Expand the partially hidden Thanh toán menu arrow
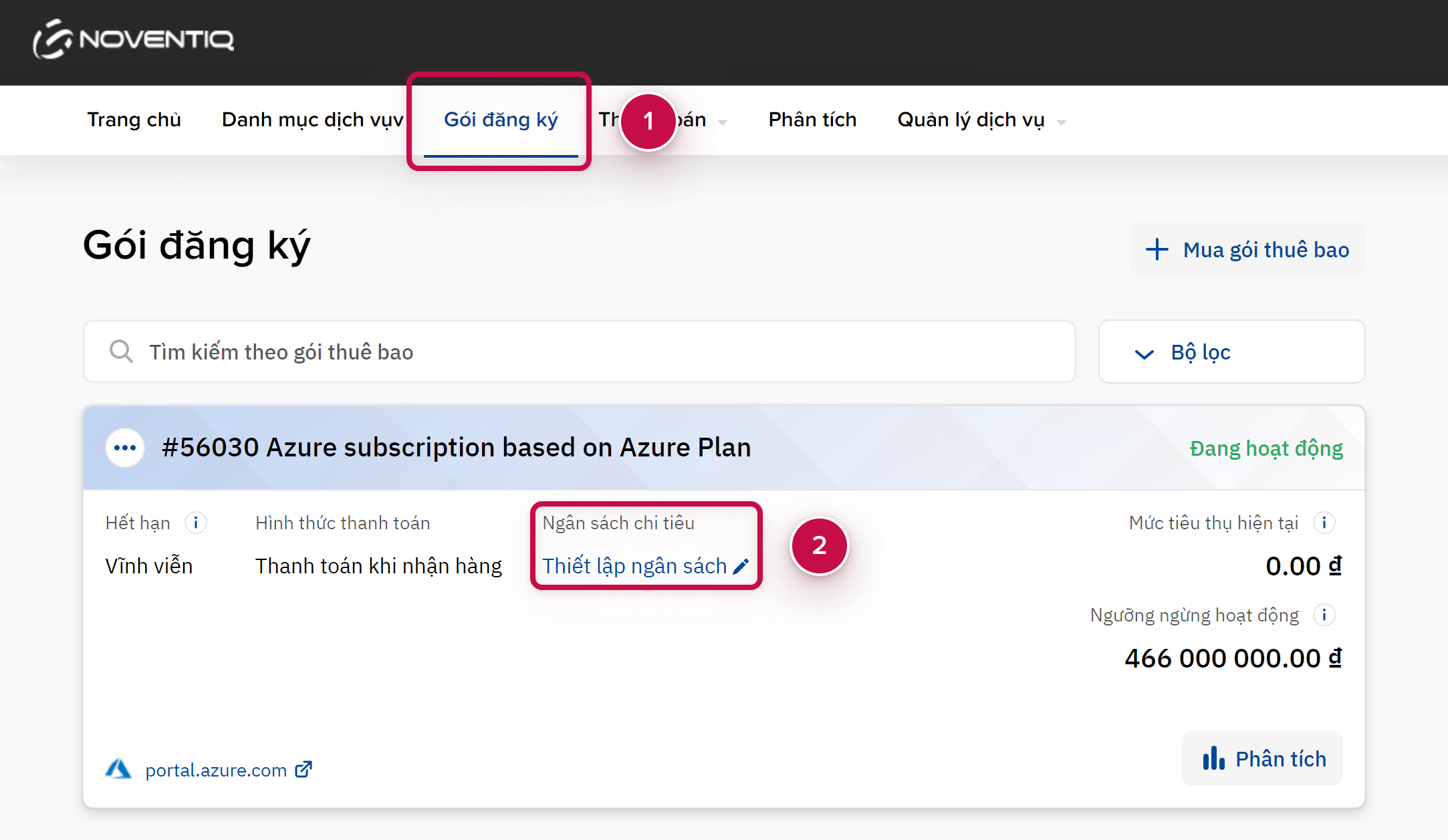1448x840 pixels. [x=723, y=122]
